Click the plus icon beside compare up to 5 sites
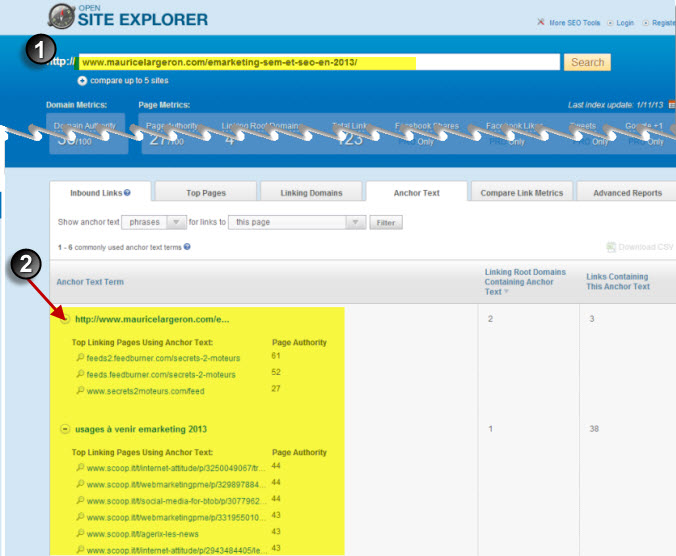Screen dimensions: 676x556 (x=82, y=81)
